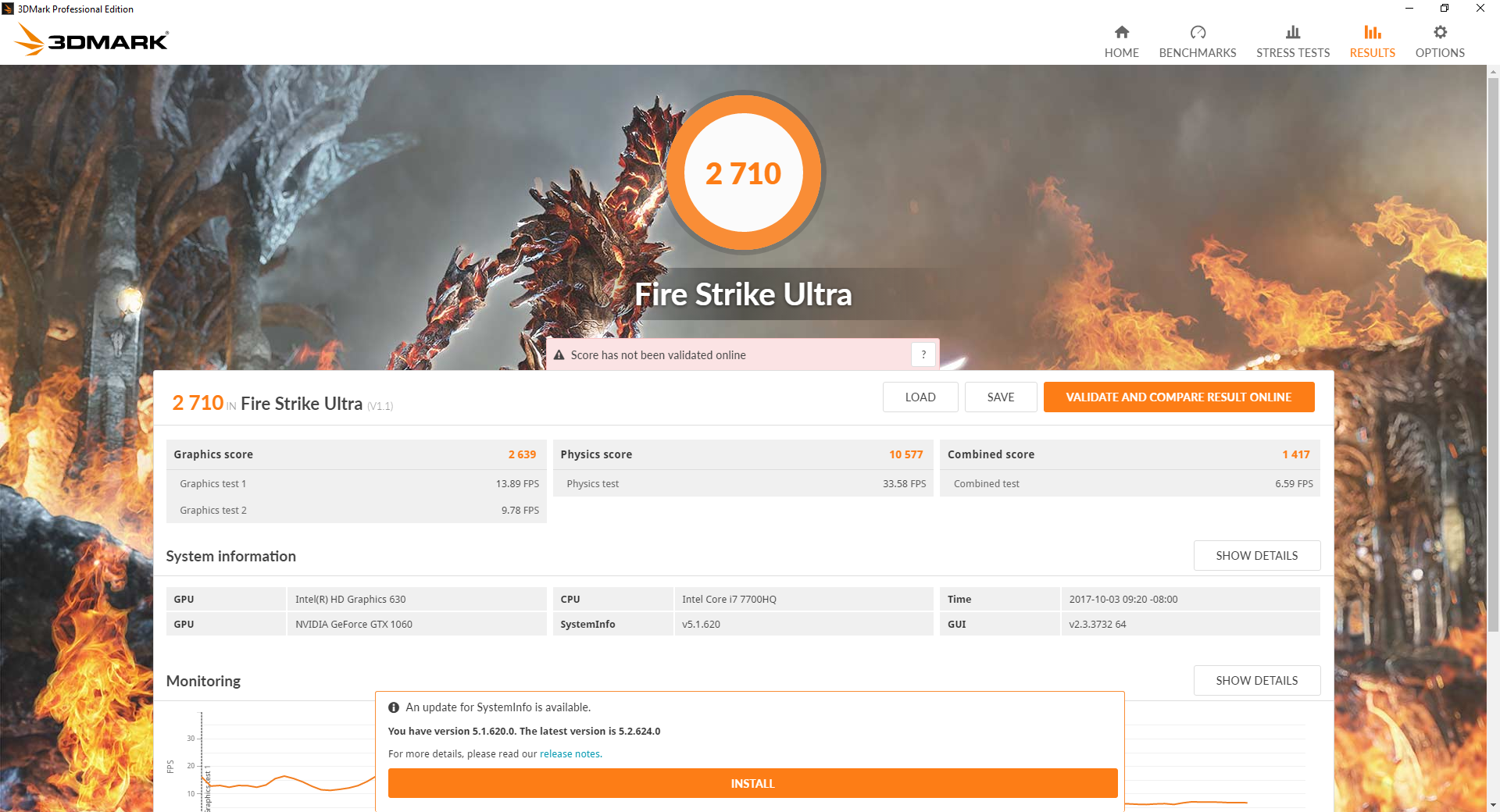Viewport: 1500px width, 812px height.
Task: Open the release notes link
Action: pos(570,754)
